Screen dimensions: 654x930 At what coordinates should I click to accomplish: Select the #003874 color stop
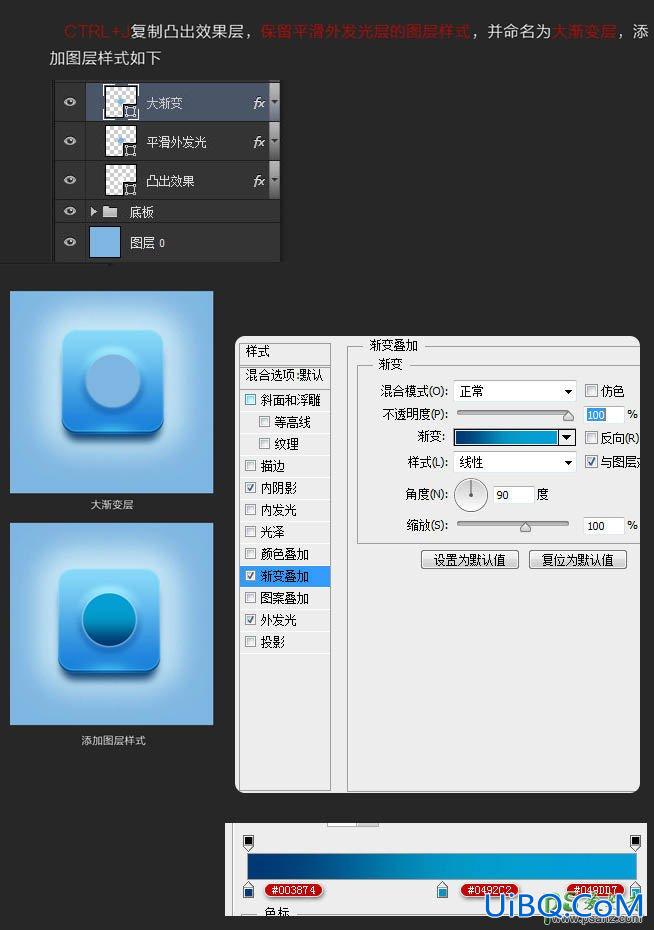[x=248, y=889]
